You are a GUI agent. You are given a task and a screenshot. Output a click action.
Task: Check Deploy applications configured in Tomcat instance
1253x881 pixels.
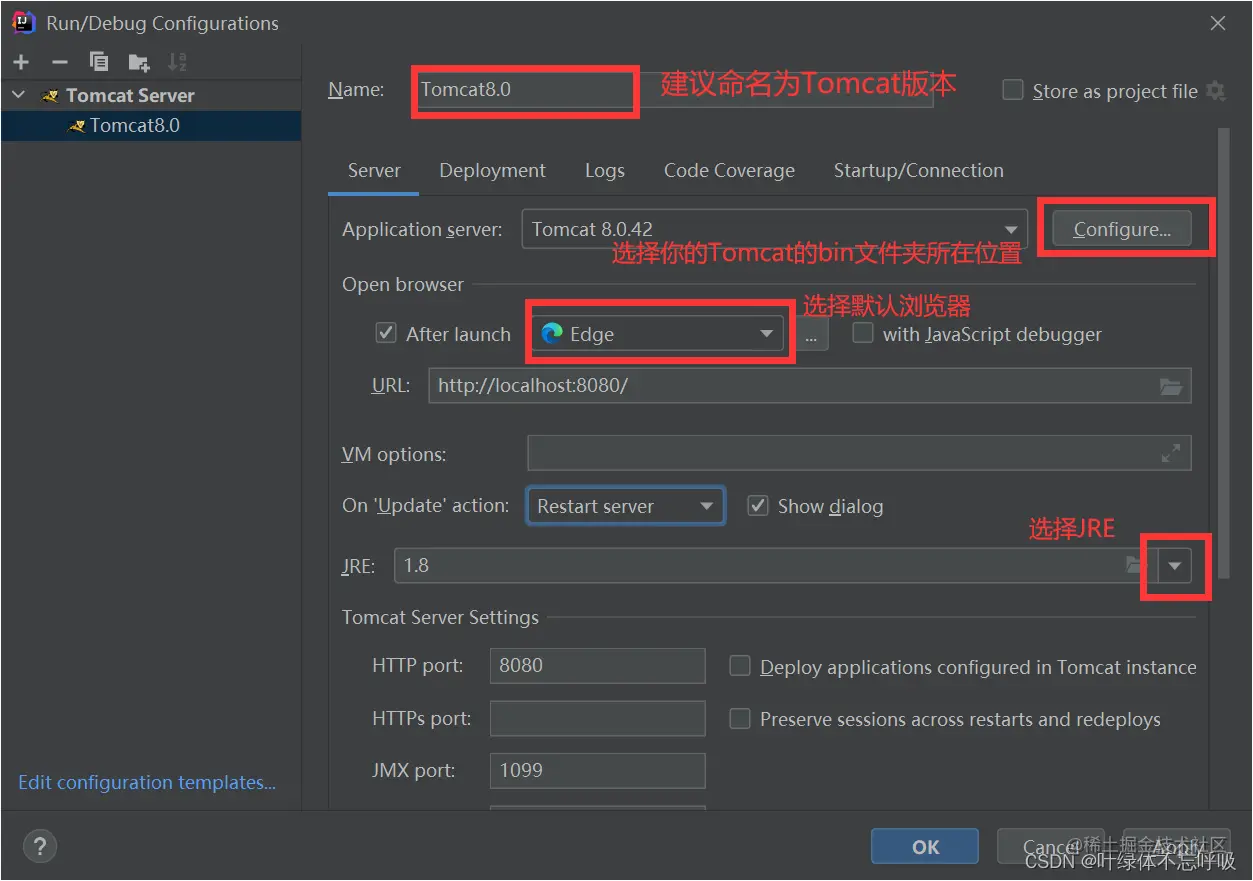pos(740,666)
